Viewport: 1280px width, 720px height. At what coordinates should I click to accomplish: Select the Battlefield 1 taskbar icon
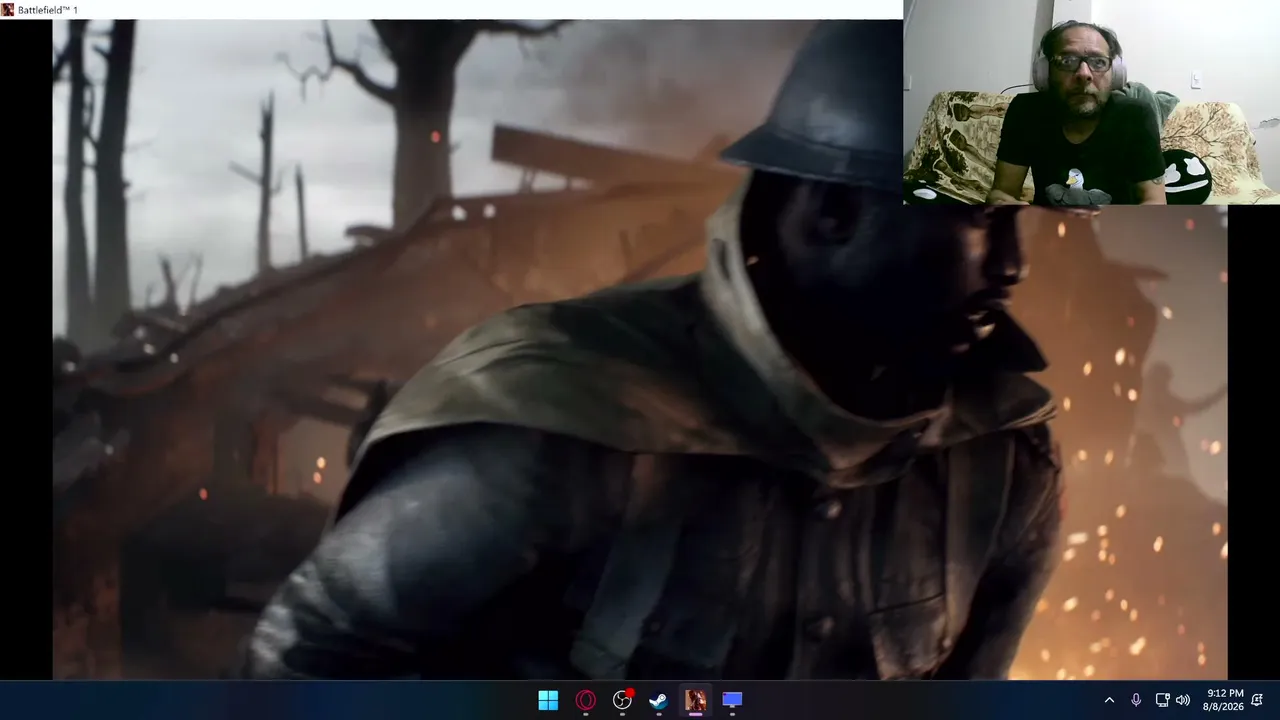[696, 700]
